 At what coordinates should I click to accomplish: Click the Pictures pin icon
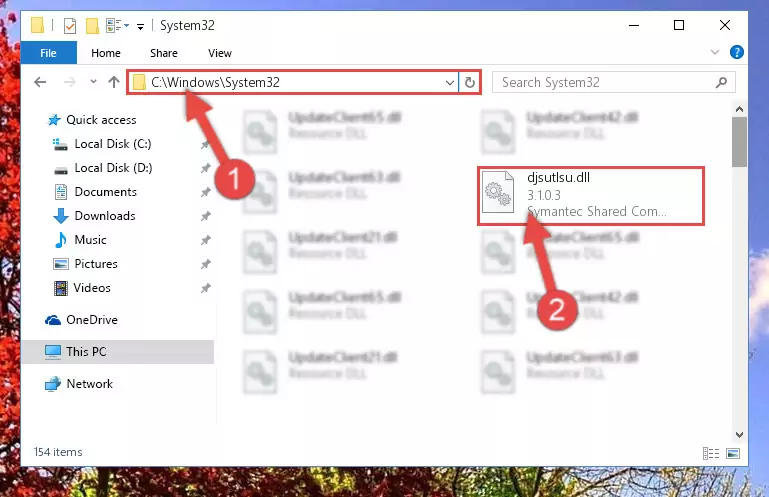coord(205,264)
